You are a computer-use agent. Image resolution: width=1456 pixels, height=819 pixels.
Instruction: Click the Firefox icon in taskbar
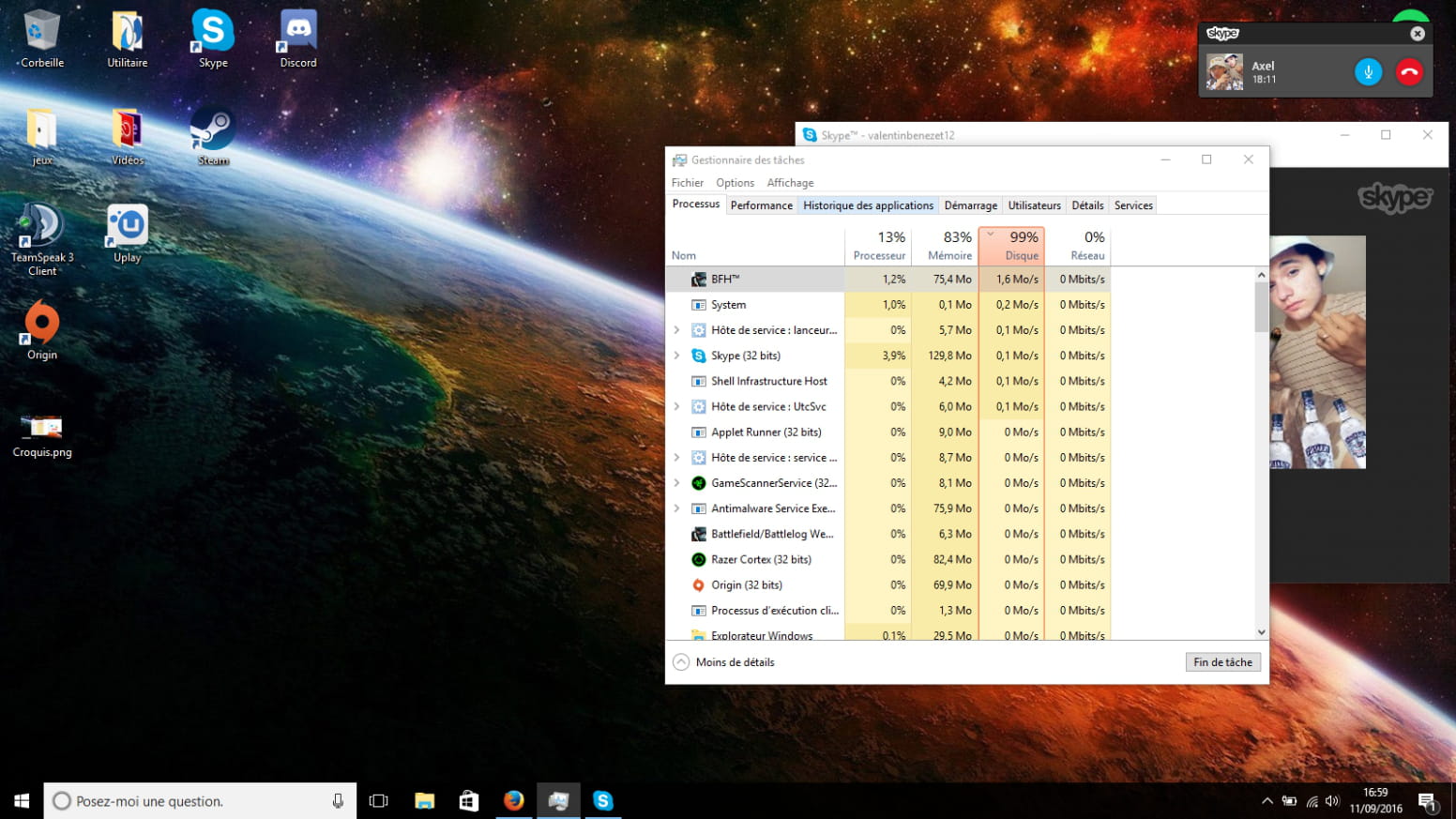click(513, 800)
